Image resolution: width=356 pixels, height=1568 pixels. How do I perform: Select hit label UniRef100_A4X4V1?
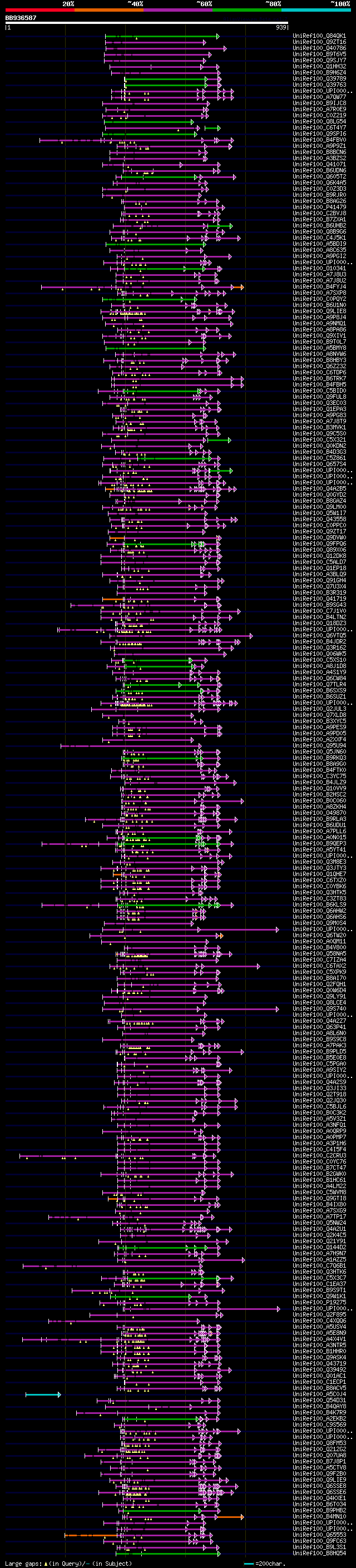319,1339
